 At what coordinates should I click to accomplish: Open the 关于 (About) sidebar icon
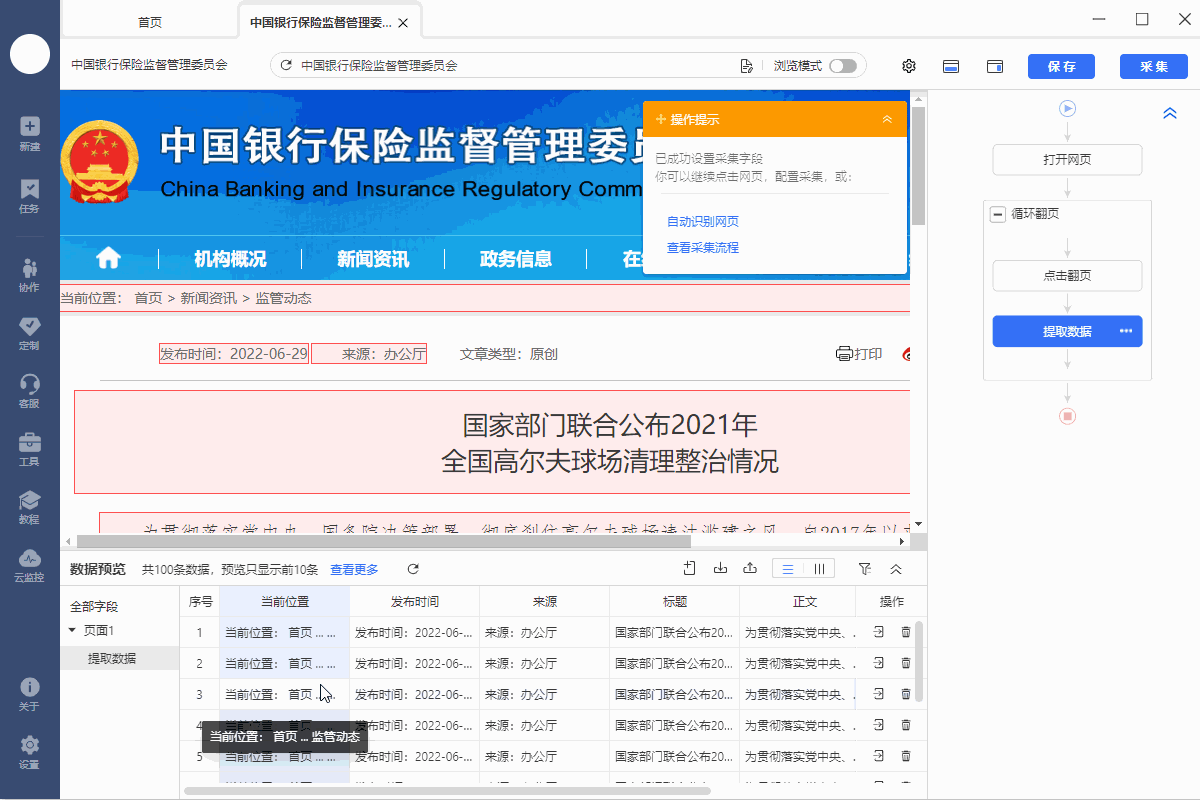[x=30, y=693]
